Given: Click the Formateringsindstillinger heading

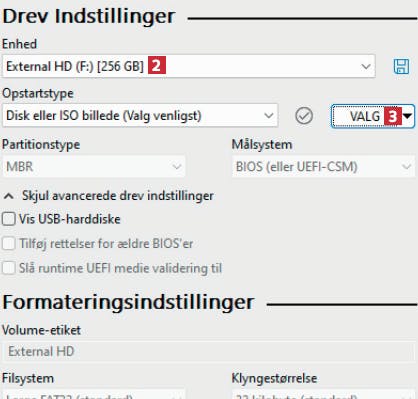Looking at the screenshot, I should pos(128,302).
